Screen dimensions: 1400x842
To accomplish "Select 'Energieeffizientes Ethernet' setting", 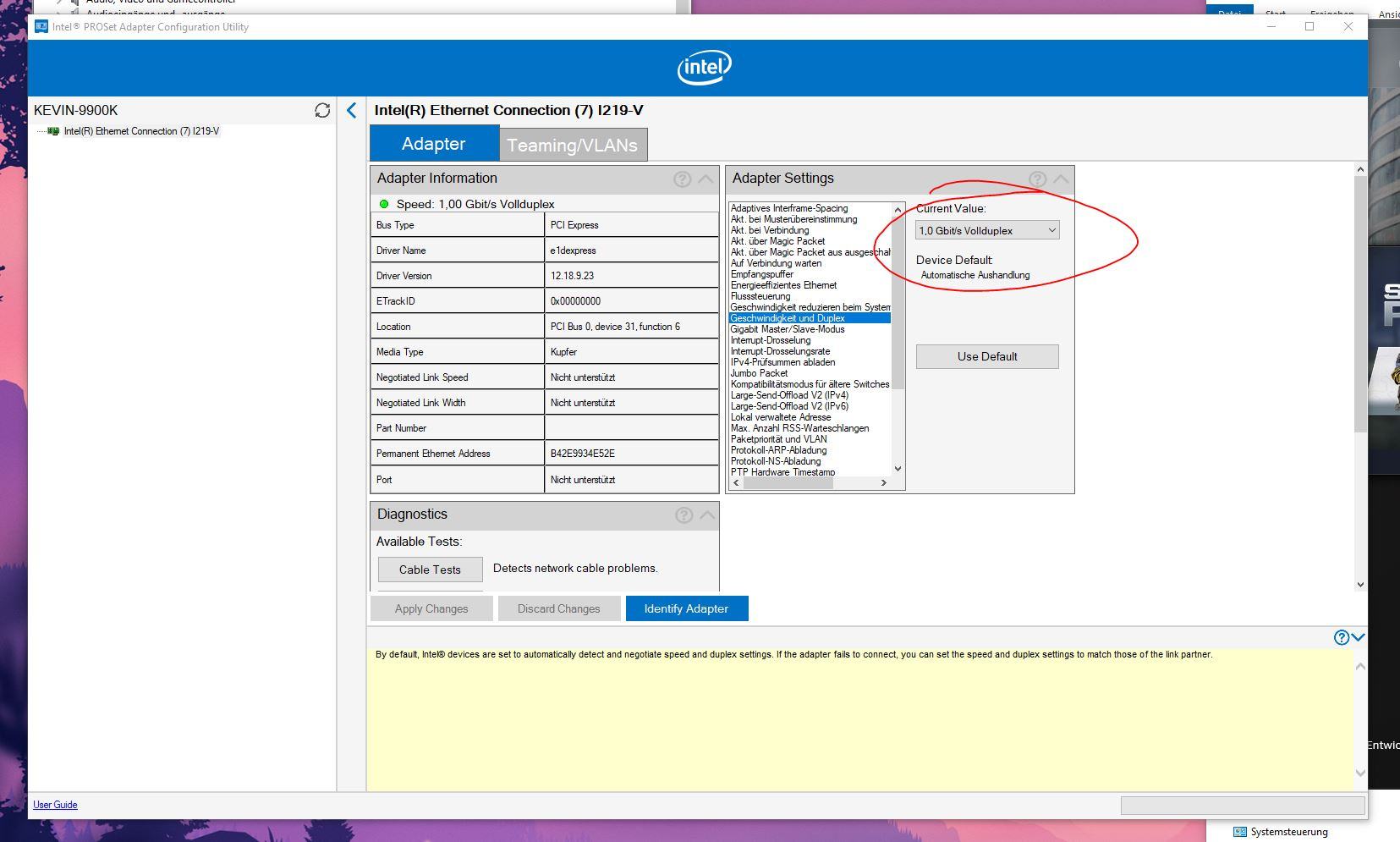I will pyautogui.click(x=810, y=285).
